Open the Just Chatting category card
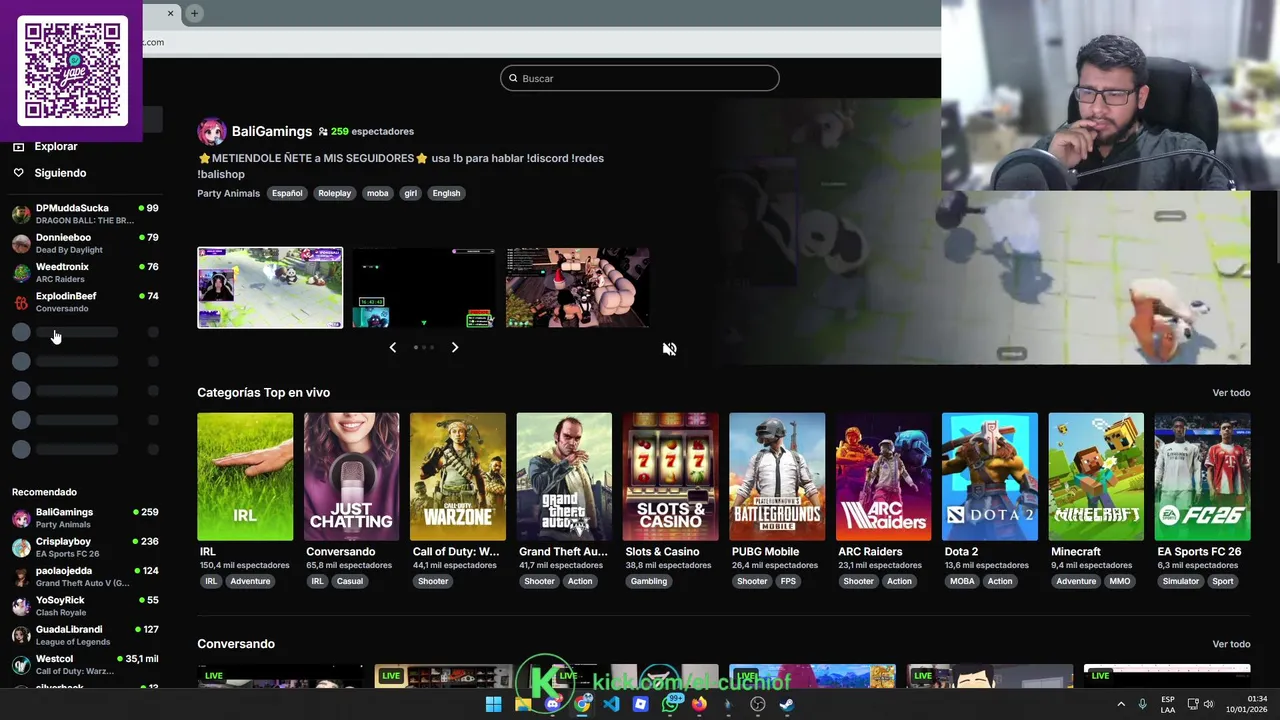 click(x=352, y=477)
